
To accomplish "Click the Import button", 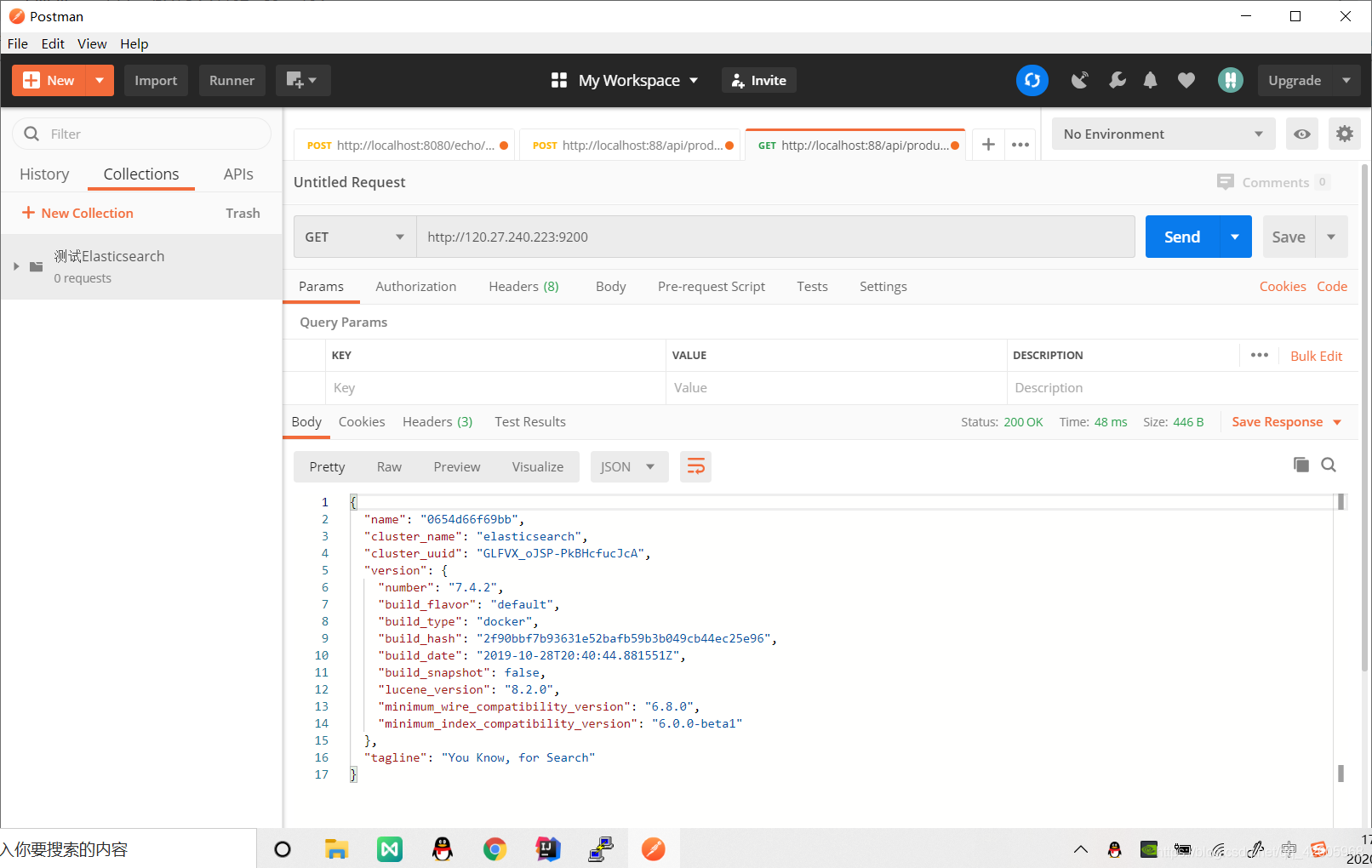I will (x=156, y=80).
